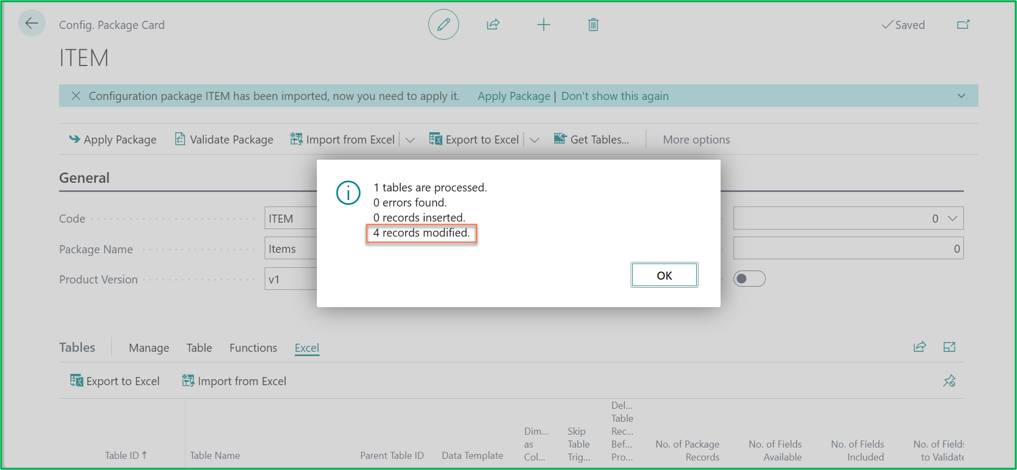Click Import from Excel in top toolbar
This screenshot has height=470, width=1017.
click(x=342, y=139)
